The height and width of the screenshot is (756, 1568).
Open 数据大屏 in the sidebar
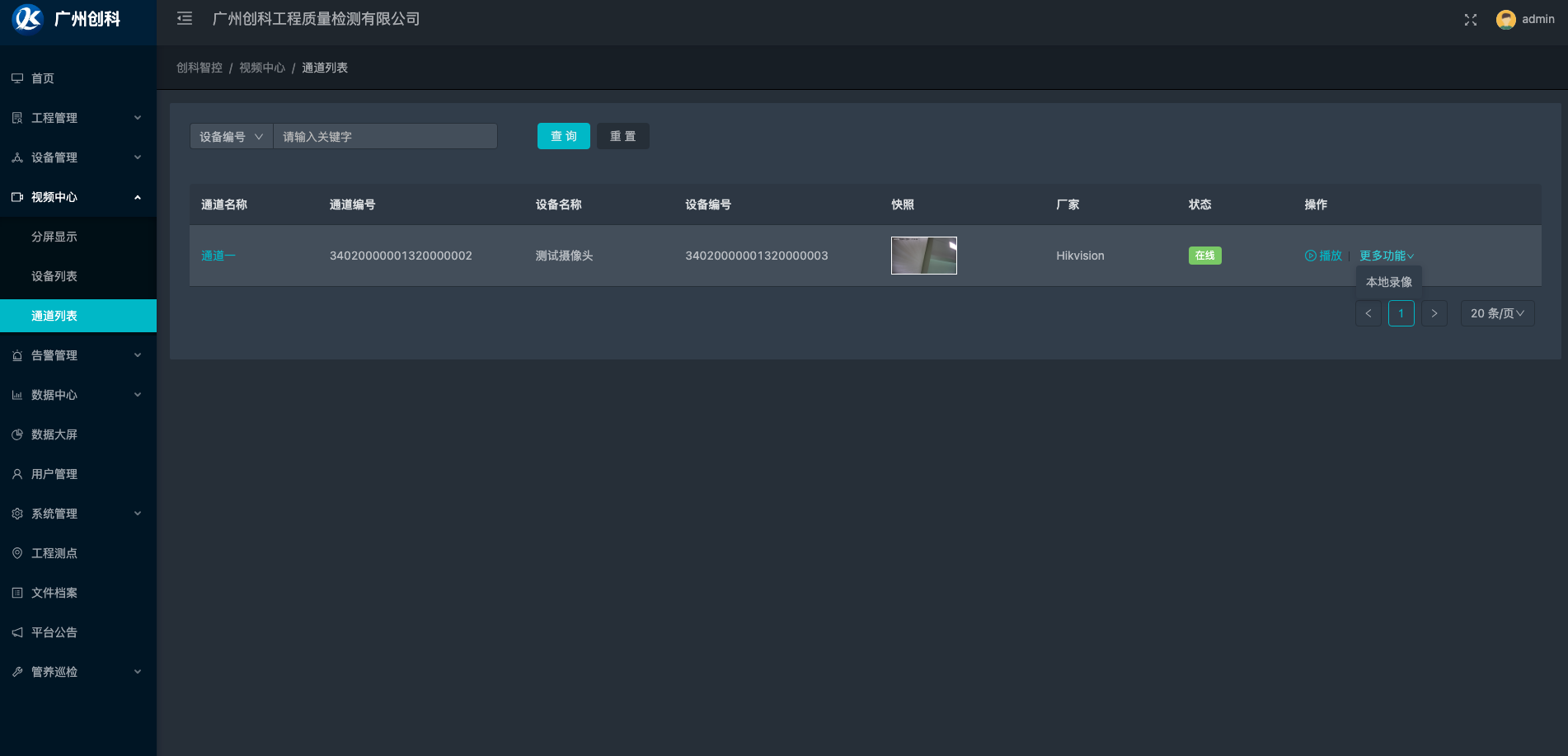click(x=54, y=434)
